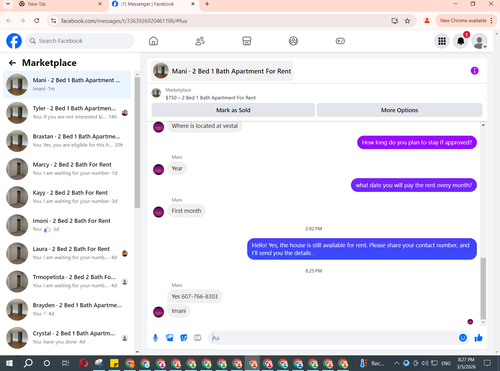The width and height of the screenshot is (500, 371).
Task: Click the 'what date you will pay' message
Action: coord(414,185)
